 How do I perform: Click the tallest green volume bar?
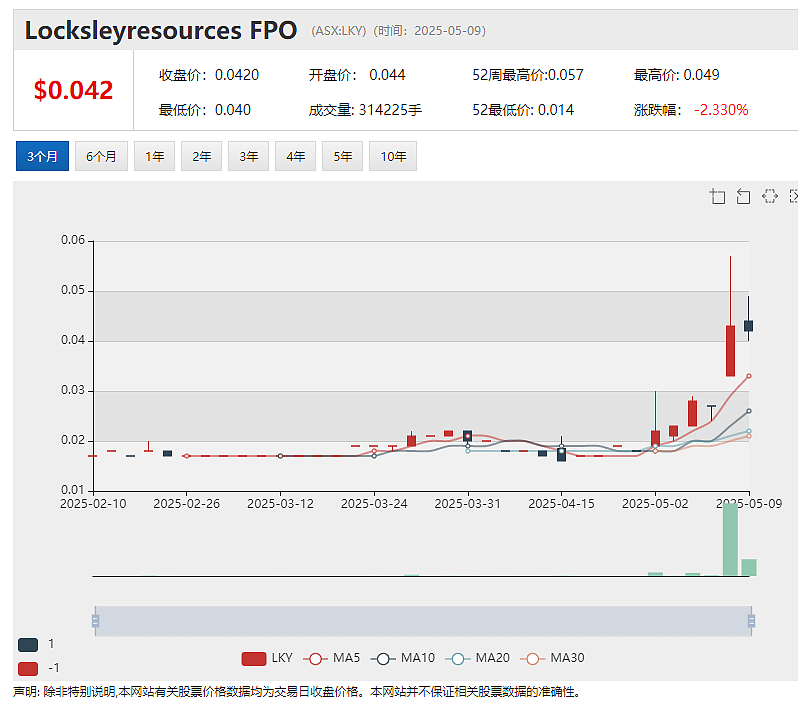(730, 539)
